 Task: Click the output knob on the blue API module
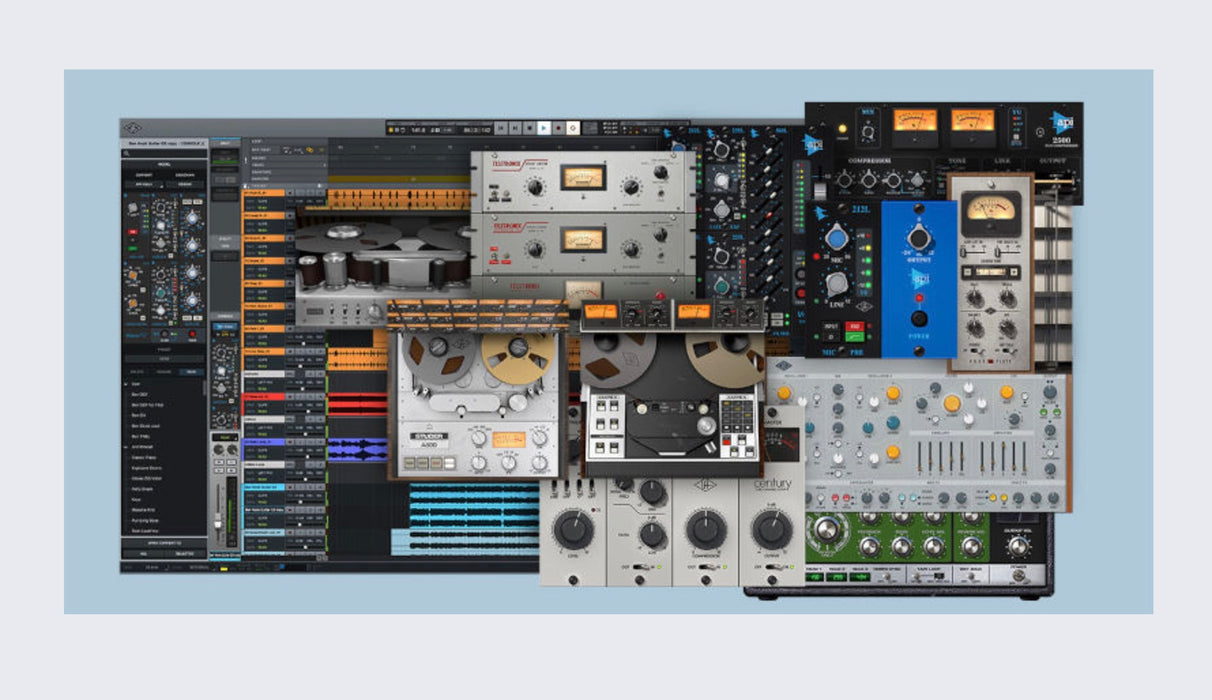tap(918, 238)
